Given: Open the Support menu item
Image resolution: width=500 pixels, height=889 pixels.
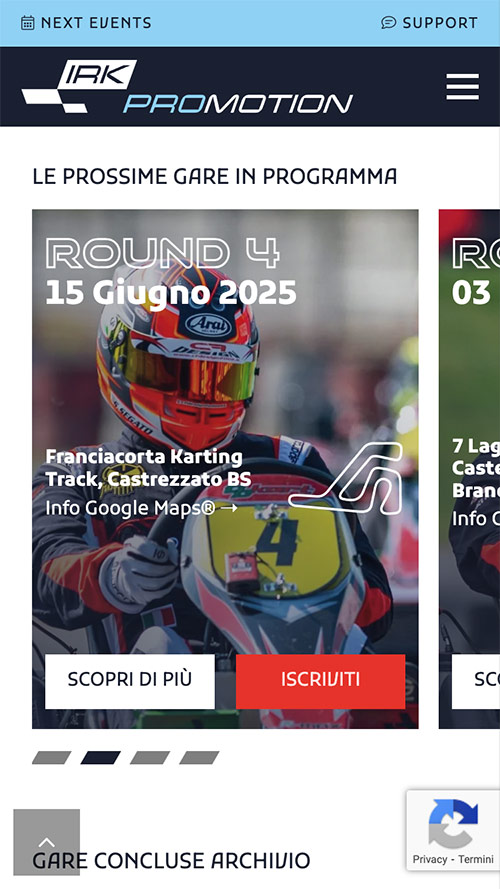Looking at the screenshot, I should [430, 23].
